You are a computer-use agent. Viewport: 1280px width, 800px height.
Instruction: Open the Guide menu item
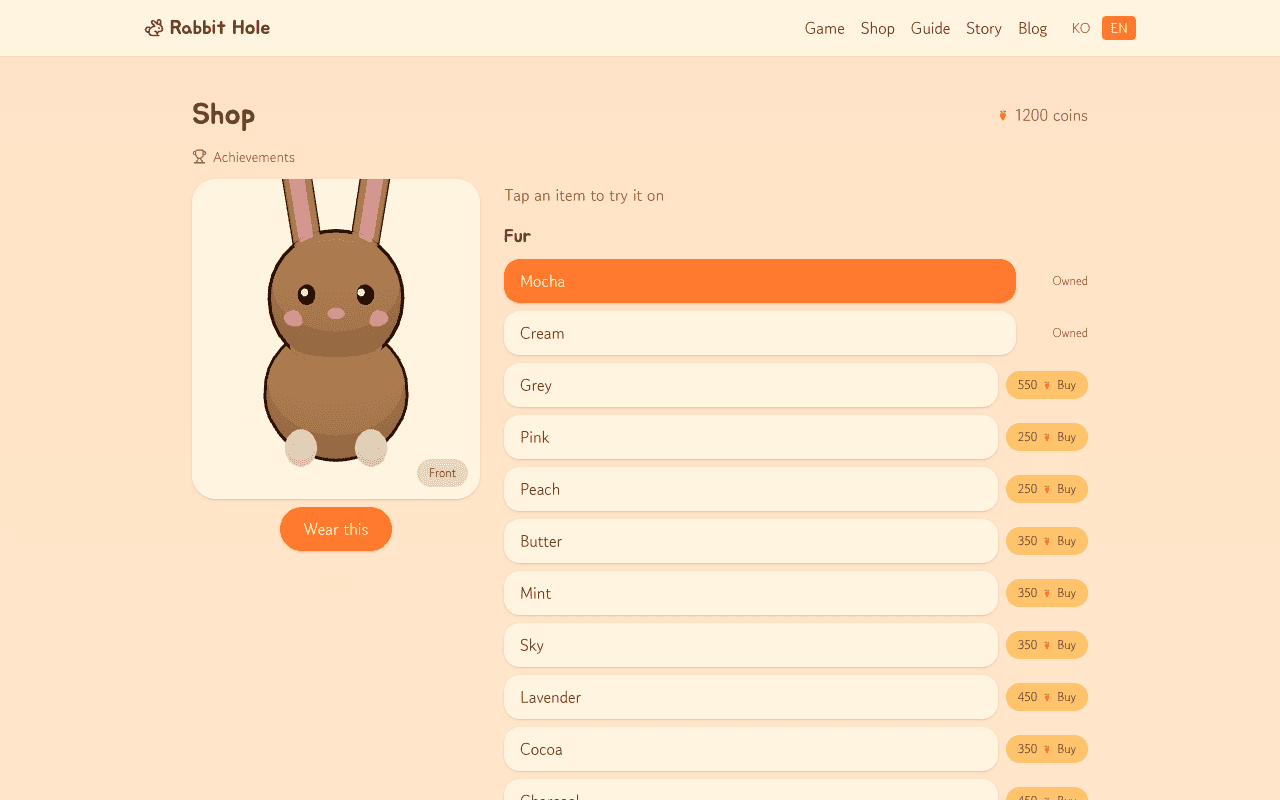click(x=930, y=28)
